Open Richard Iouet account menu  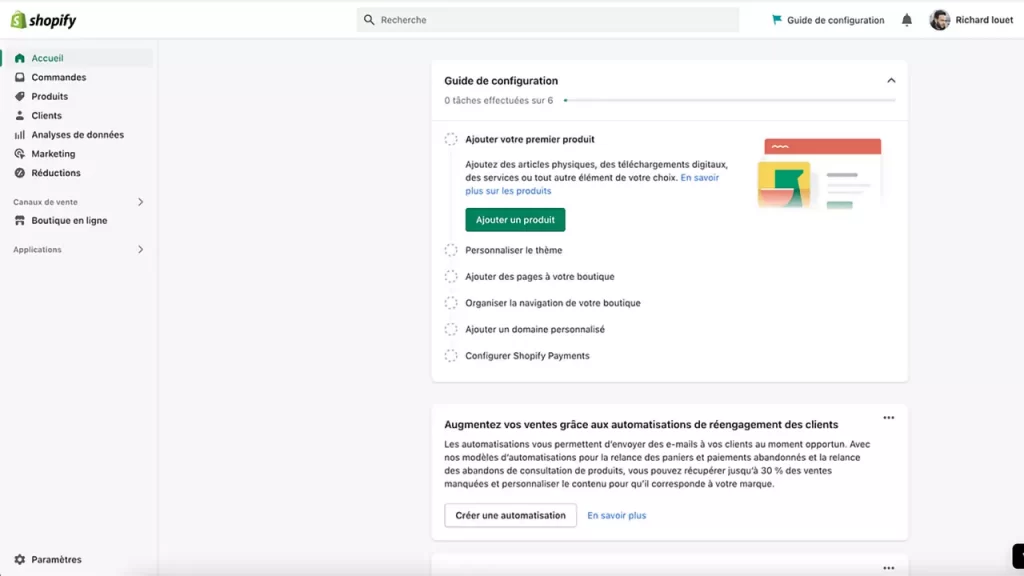click(x=971, y=20)
